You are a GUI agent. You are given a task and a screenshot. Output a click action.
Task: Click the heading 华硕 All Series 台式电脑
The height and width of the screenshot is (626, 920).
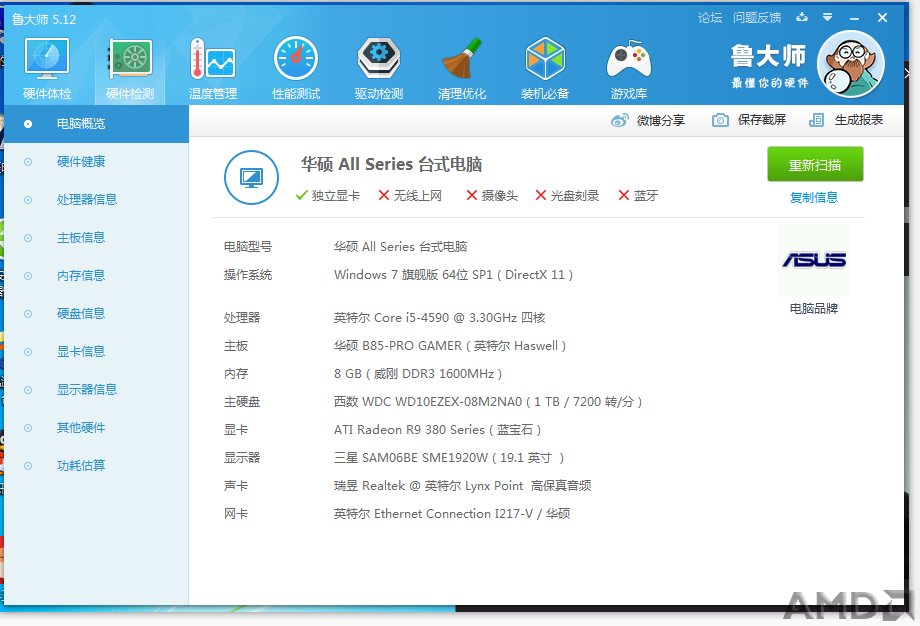pyautogui.click(x=391, y=164)
